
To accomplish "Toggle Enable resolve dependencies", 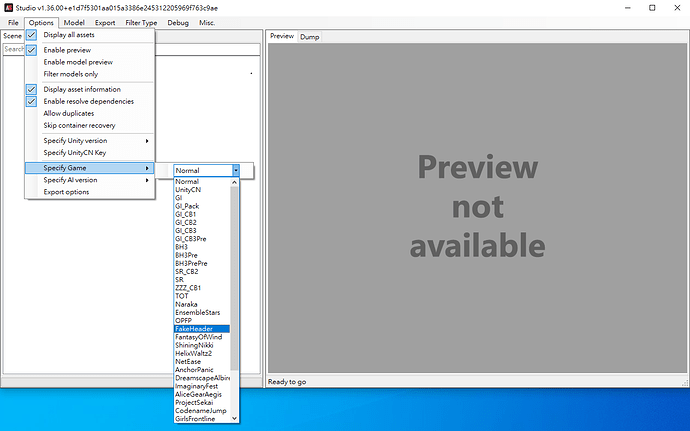I will (90, 101).
